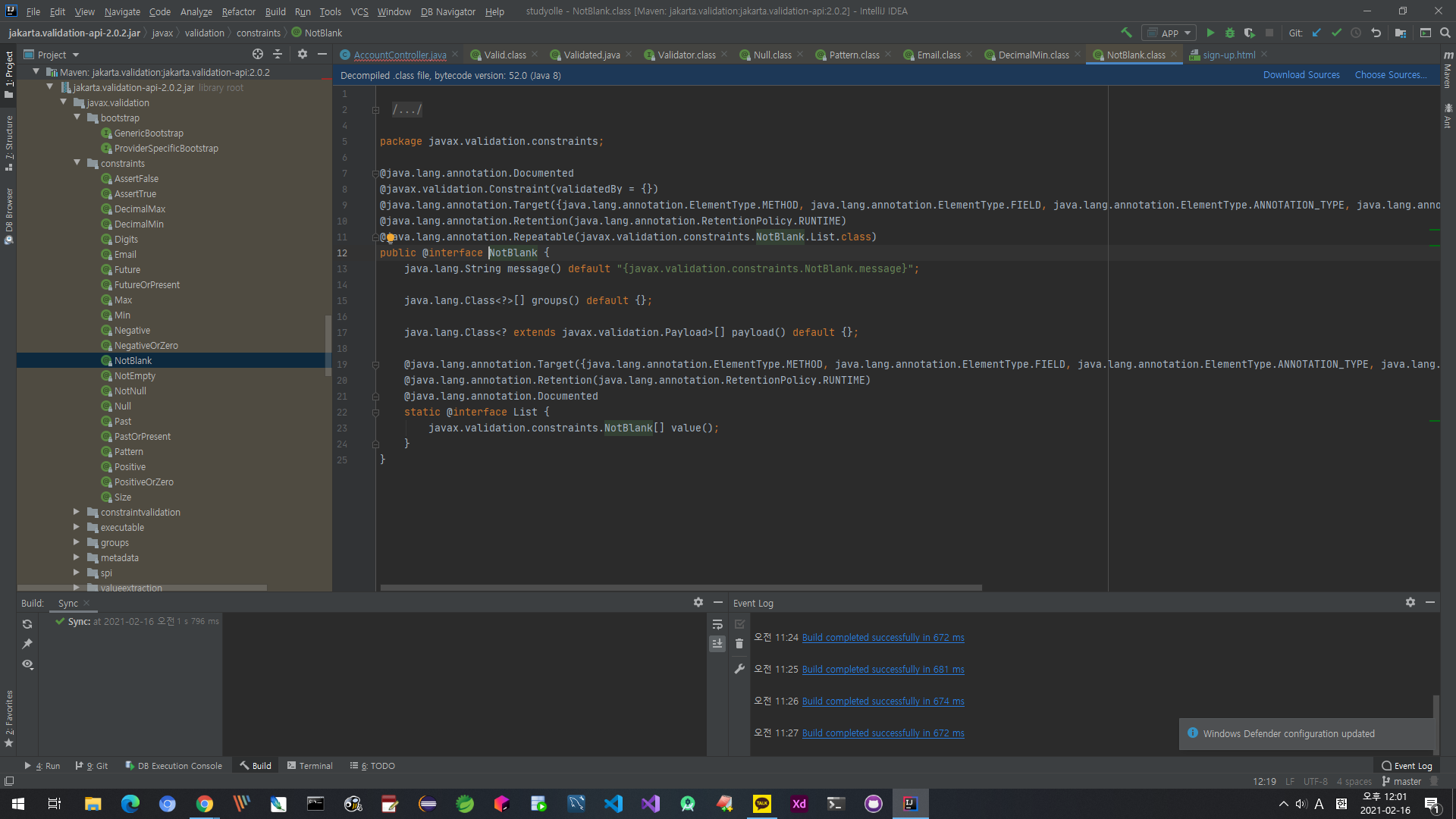Viewport: 1456px width, 819px height.
Task: Clear Event Log with trash icon
Action: [x=739, y=644]
